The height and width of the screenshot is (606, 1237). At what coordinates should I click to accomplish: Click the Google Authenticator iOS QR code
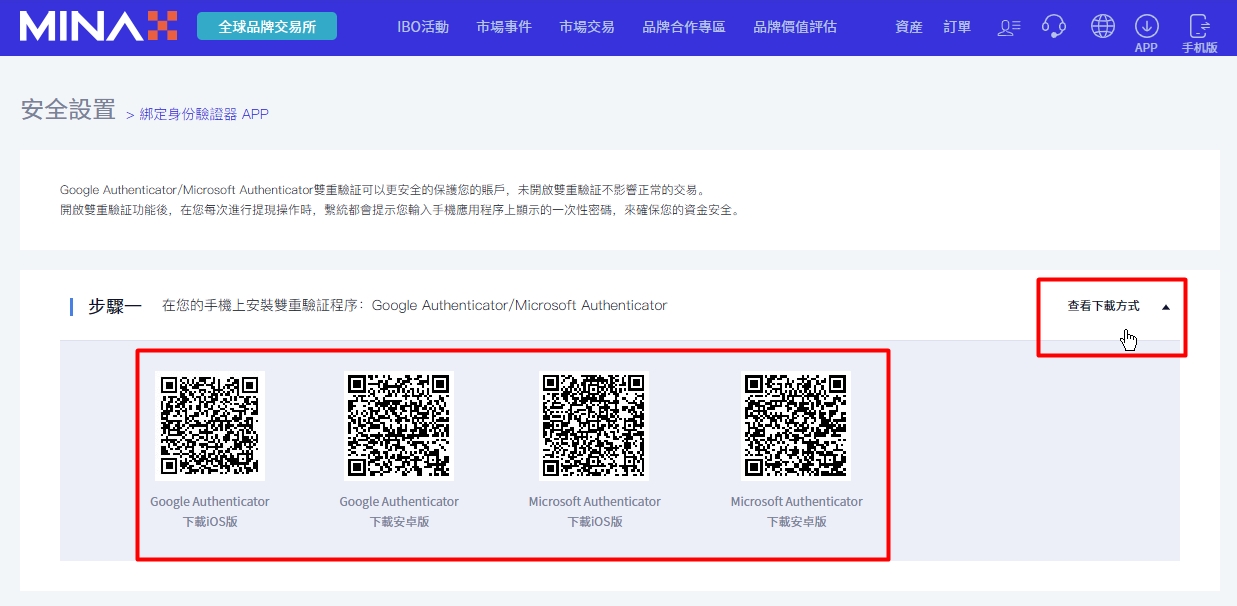click(x=210, y=426)
